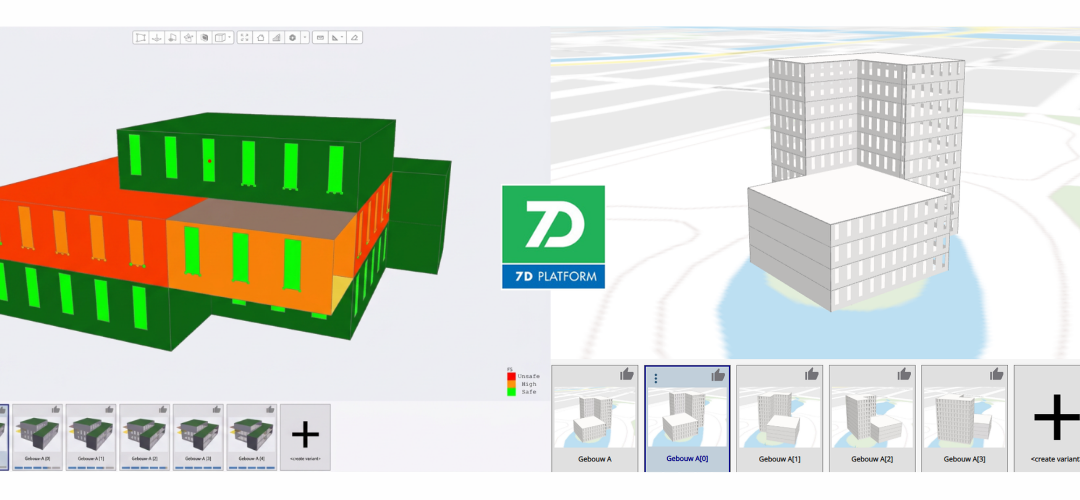Select the white tower Gebouw A[1] variant

click(x=779, y=418)
